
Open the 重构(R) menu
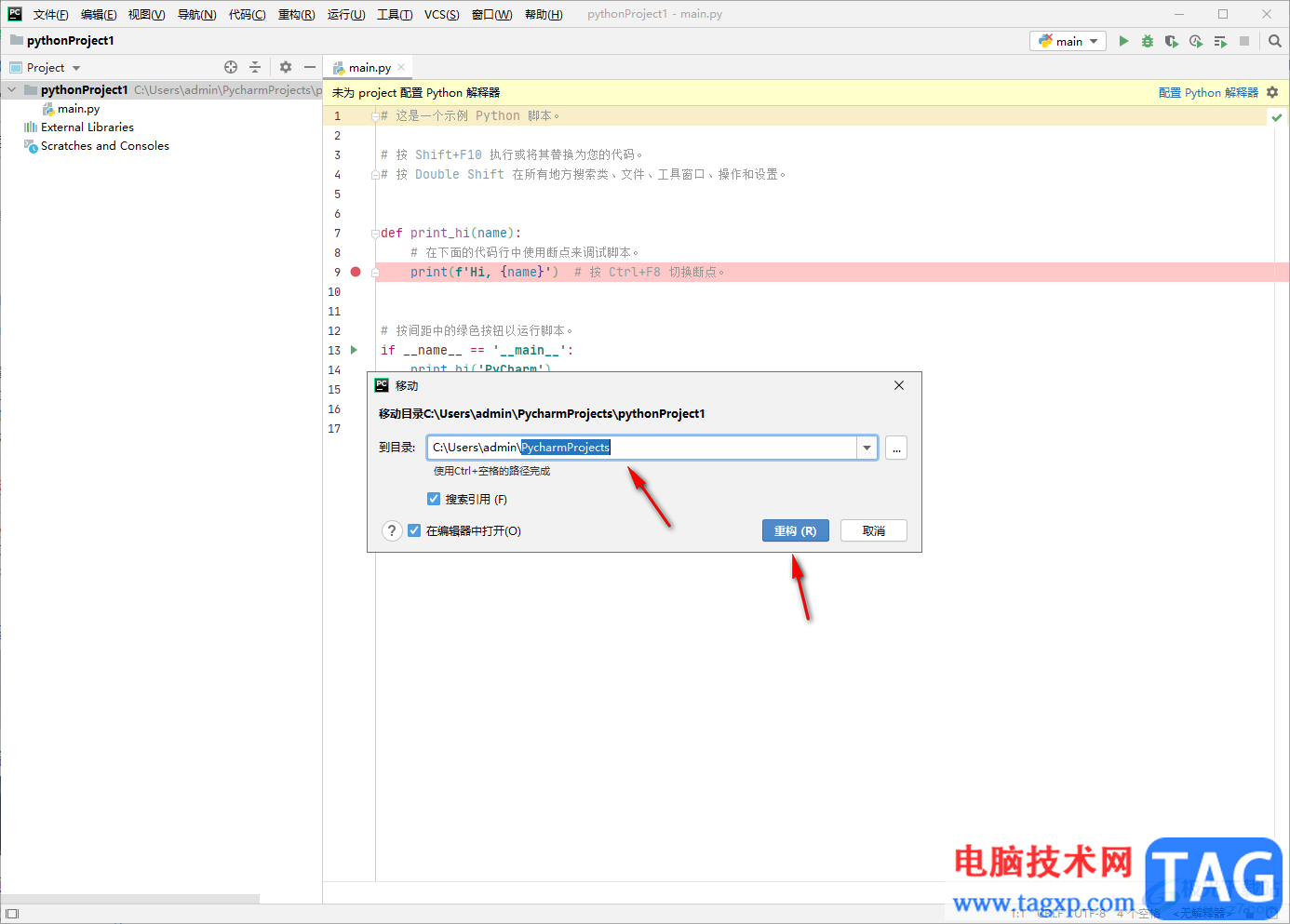[296, 14]
